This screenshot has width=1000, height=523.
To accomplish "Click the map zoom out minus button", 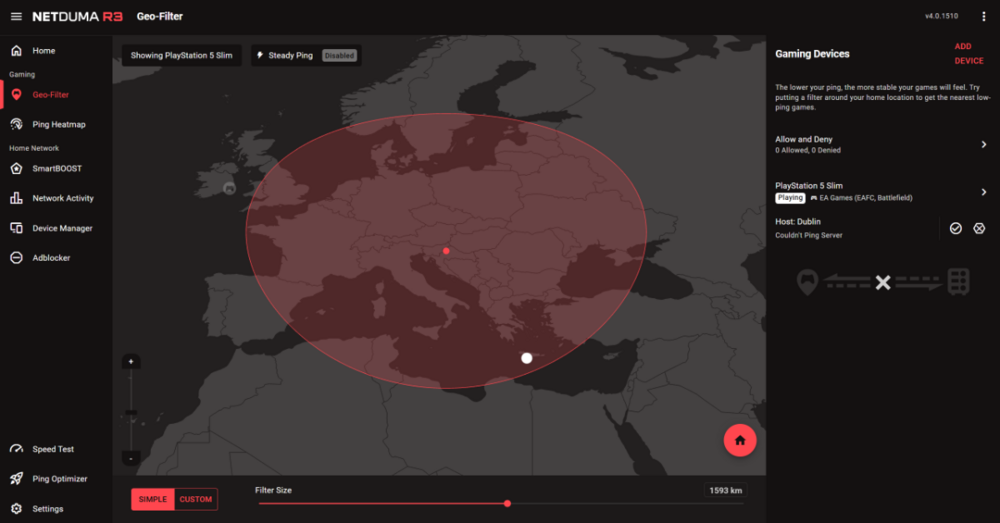I will (x=131, y=458).
